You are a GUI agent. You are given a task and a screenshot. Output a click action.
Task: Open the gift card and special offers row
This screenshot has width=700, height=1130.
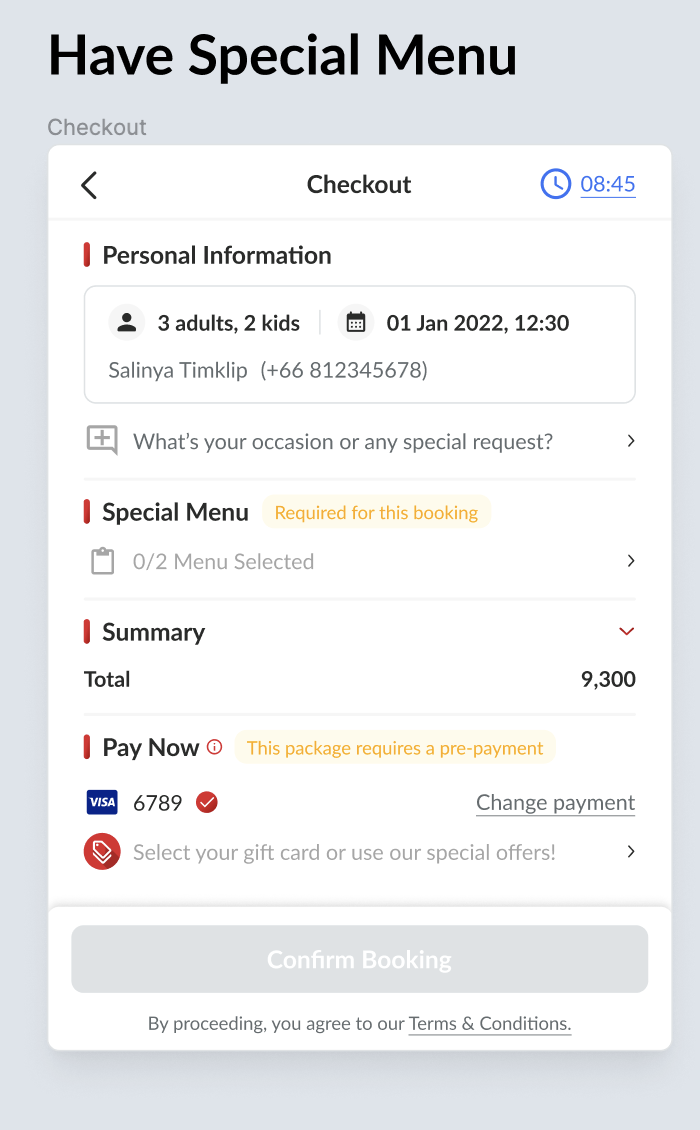pos(344,853)
